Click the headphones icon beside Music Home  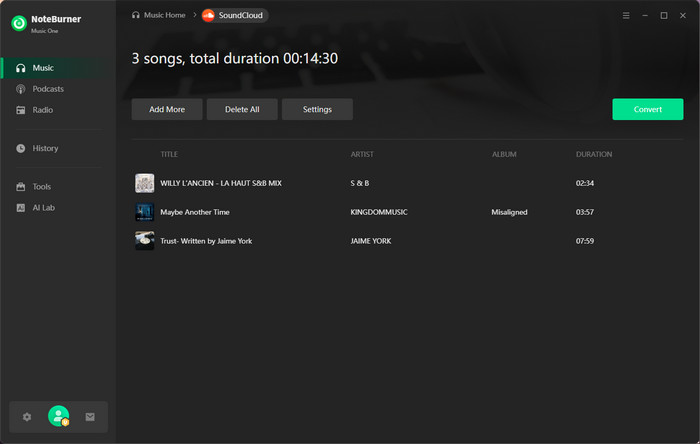(136, 15)
